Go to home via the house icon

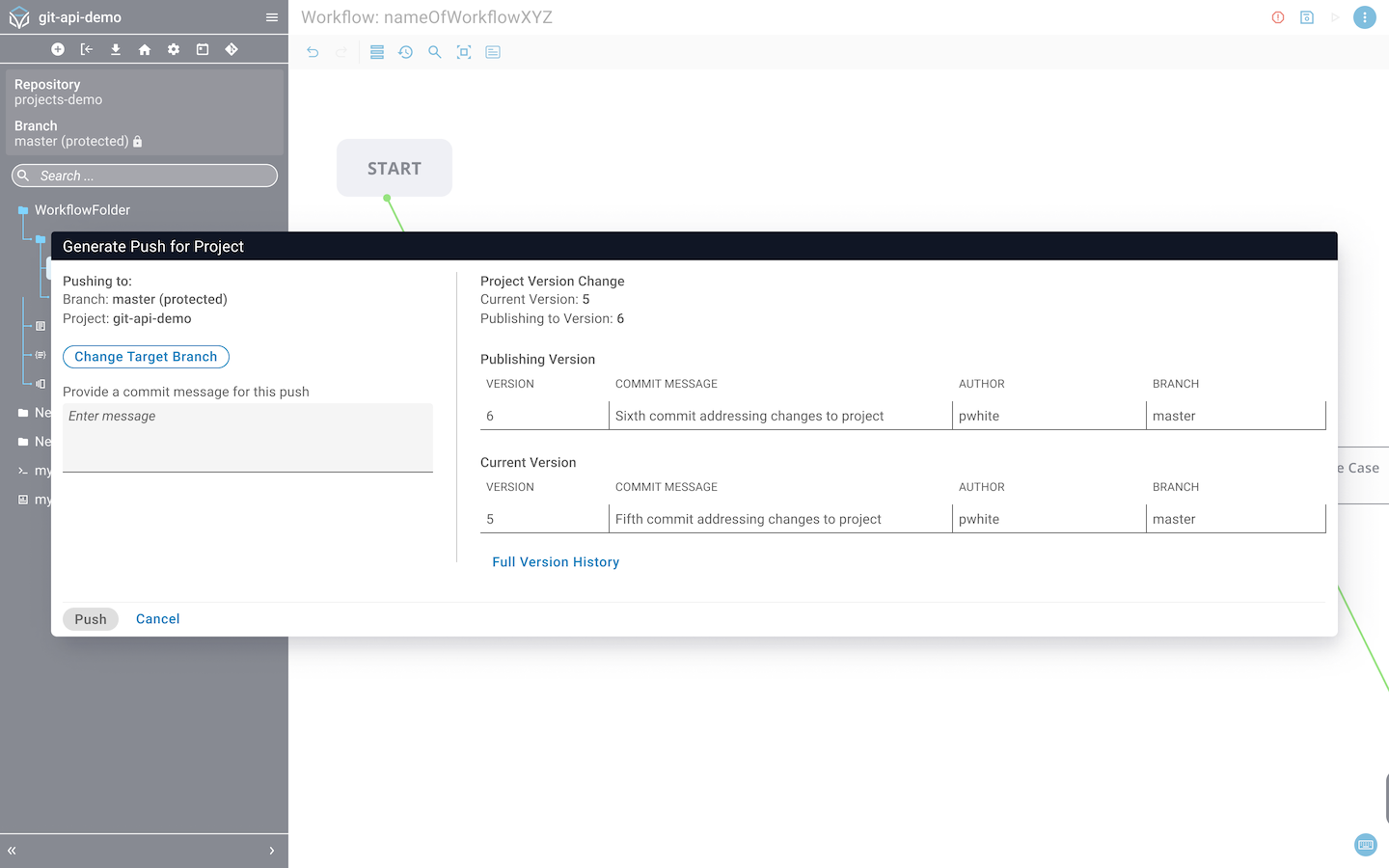pos(145,49)
